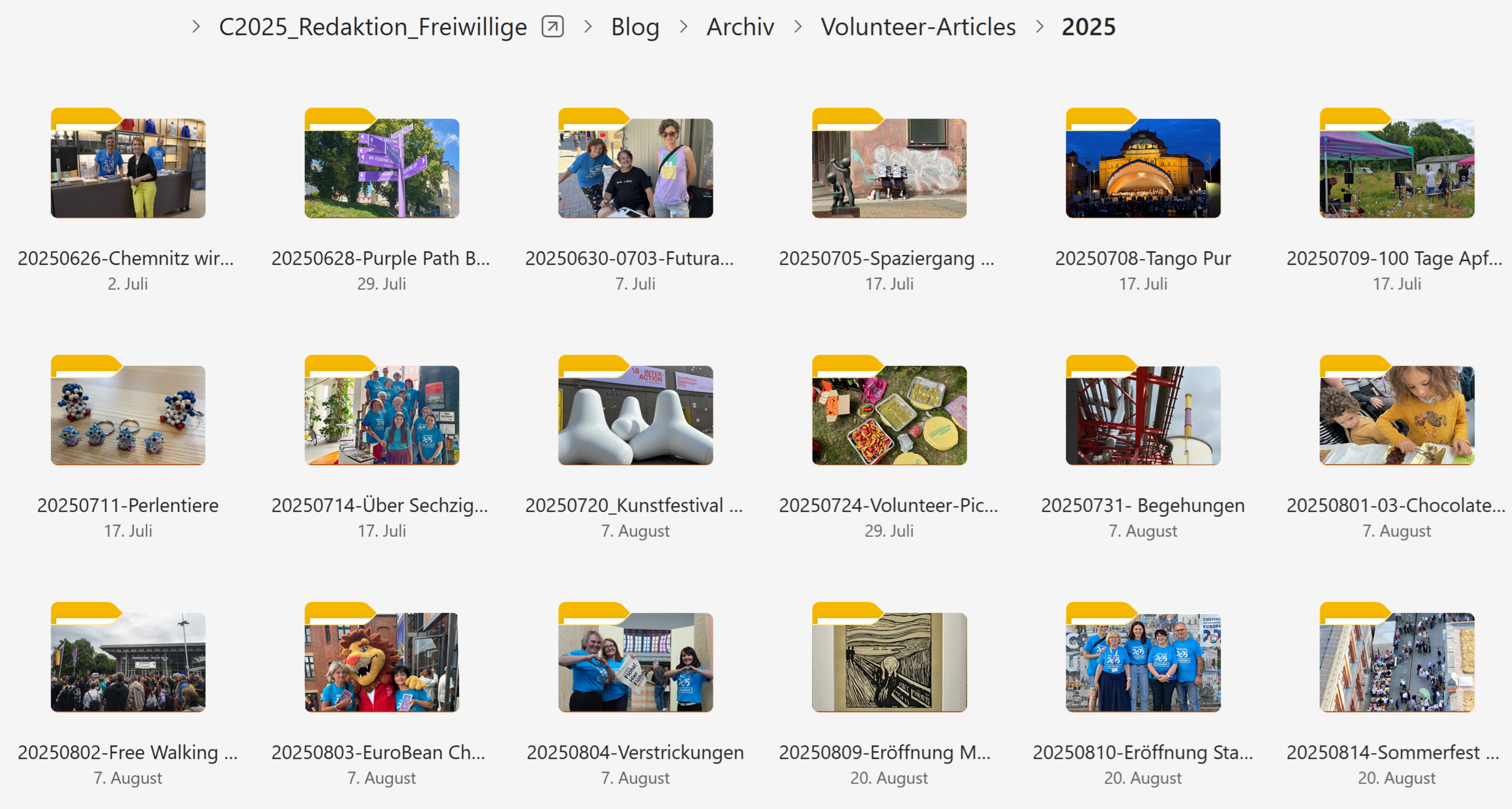Screen dimensions: 1512x809
Task: Go to the Archiv breadcrumb
Action: (x=740, y=27)
